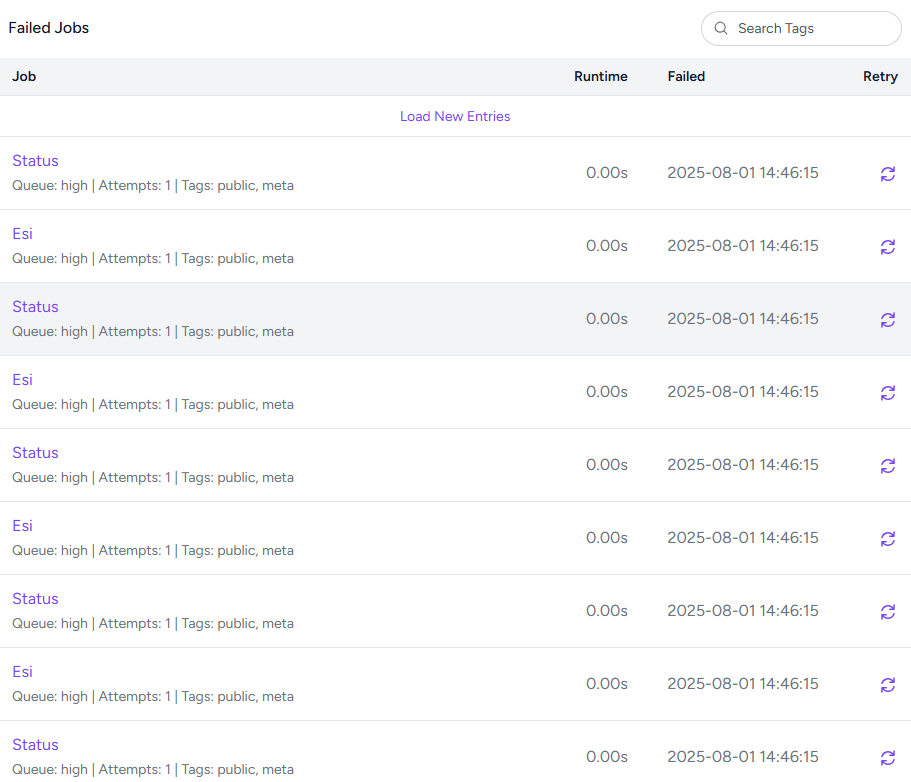Open the third Status job link
The height and width of the screenshot is (782, 911).
click(x=35, y=453)
